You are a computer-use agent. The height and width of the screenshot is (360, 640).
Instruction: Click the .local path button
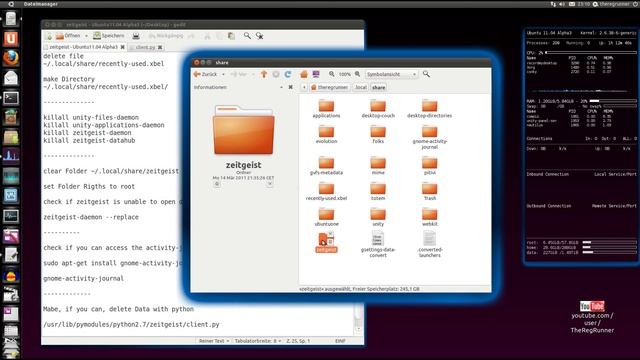pos(360,87)
